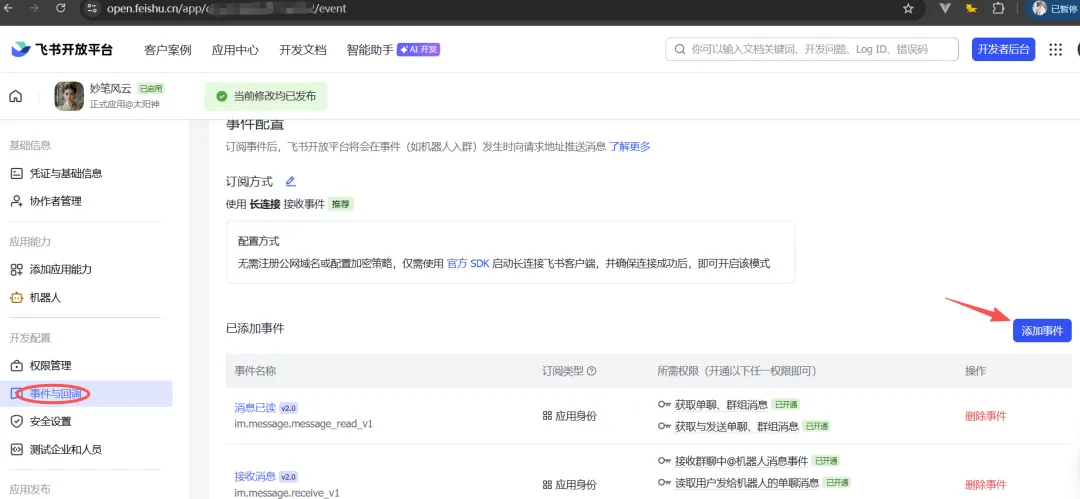Click the 开发者后台 button

click(1003, 50)
